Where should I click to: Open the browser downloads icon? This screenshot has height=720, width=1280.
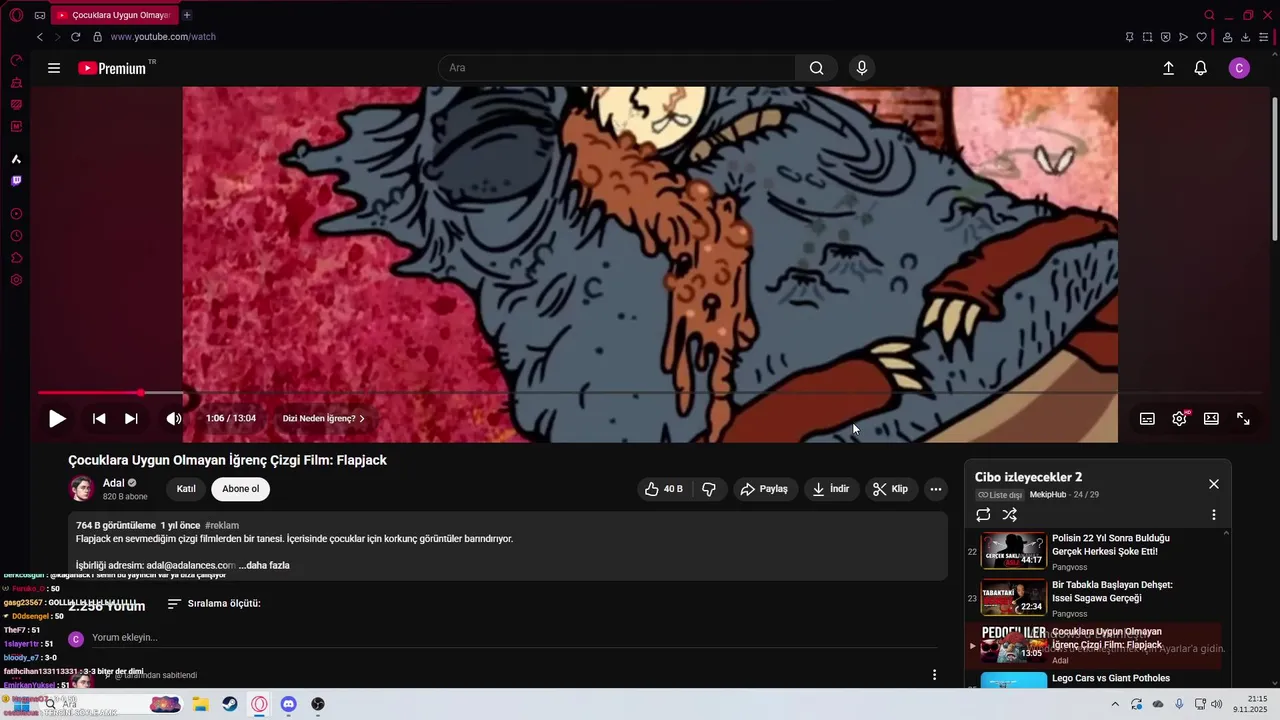1245,37
